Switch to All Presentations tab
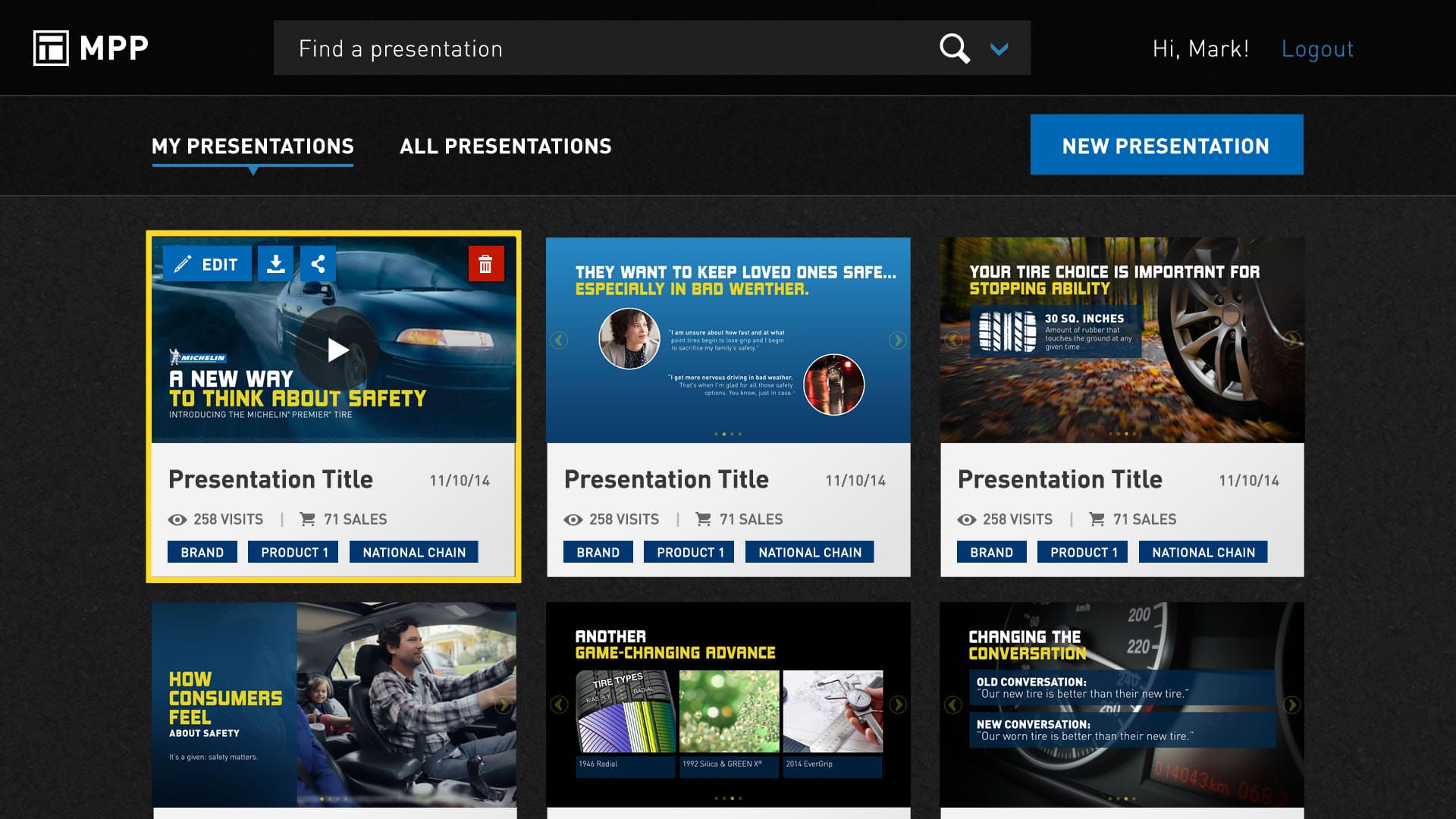Image resolution: width=1456 pixels, height=819 pixels. click(505, 146)
